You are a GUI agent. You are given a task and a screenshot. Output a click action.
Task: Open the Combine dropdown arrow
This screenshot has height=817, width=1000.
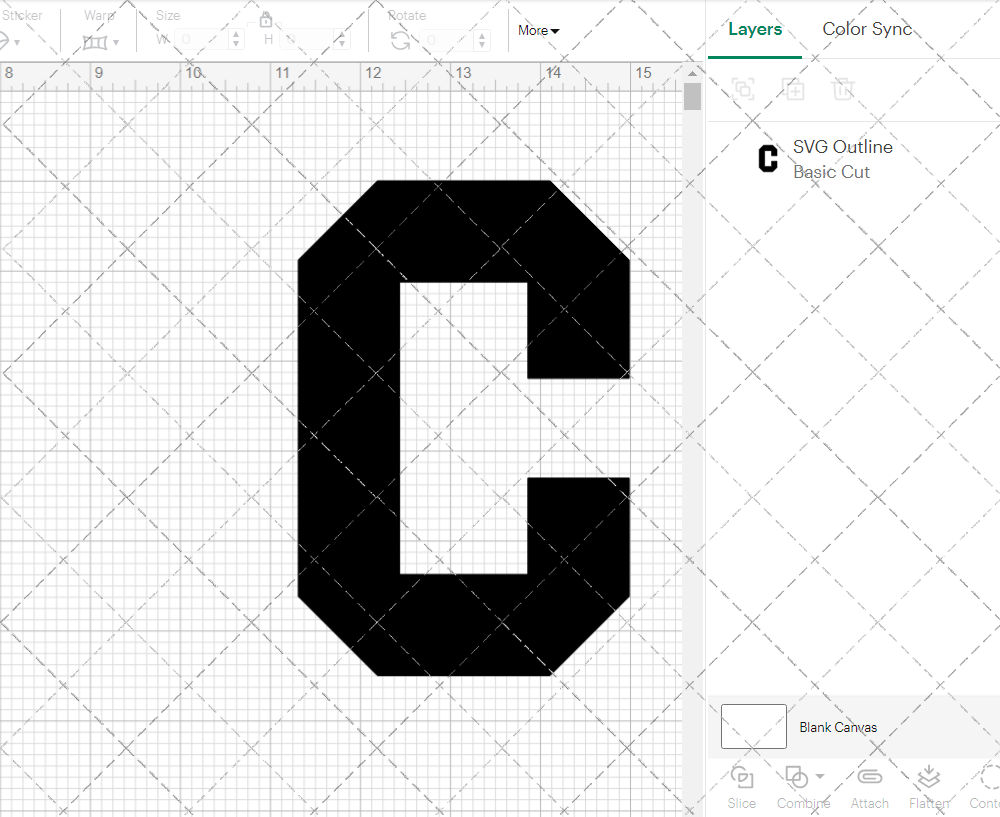click(820, 776)
